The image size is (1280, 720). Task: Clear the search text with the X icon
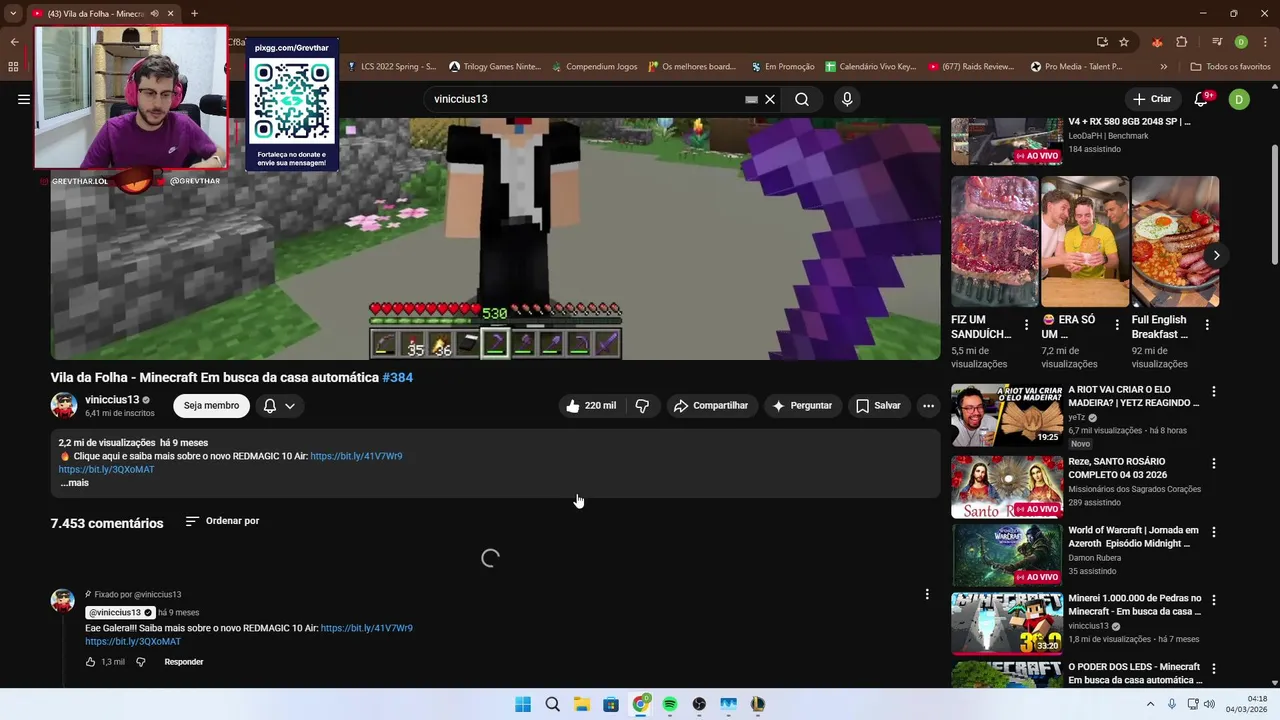tap(770, 99)
